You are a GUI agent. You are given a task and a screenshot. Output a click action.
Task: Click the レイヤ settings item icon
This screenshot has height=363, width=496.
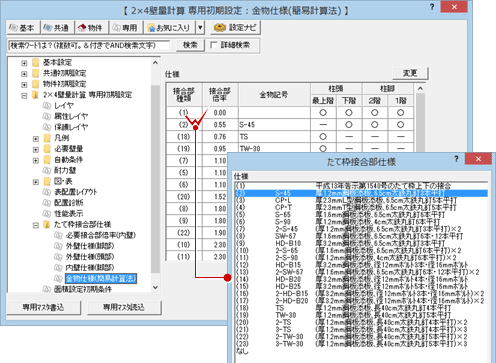coord(47,106)
